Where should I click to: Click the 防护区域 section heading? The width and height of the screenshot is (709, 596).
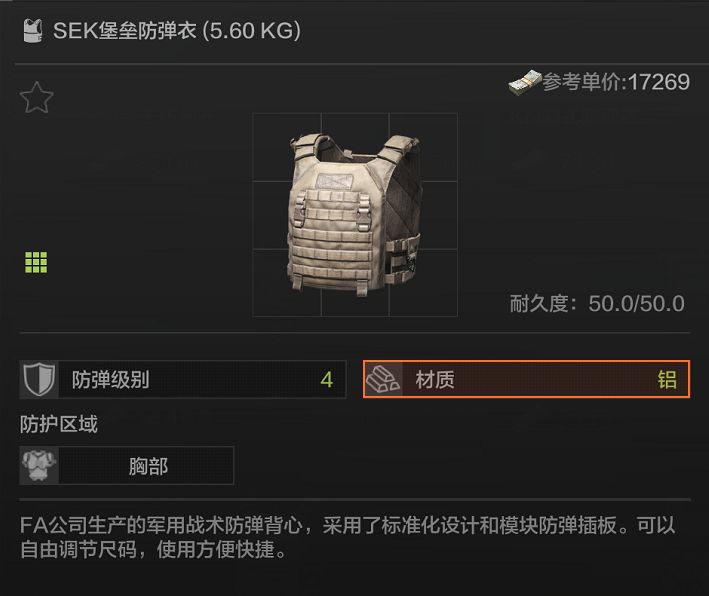pyautogui.click(x=58, y=424)
